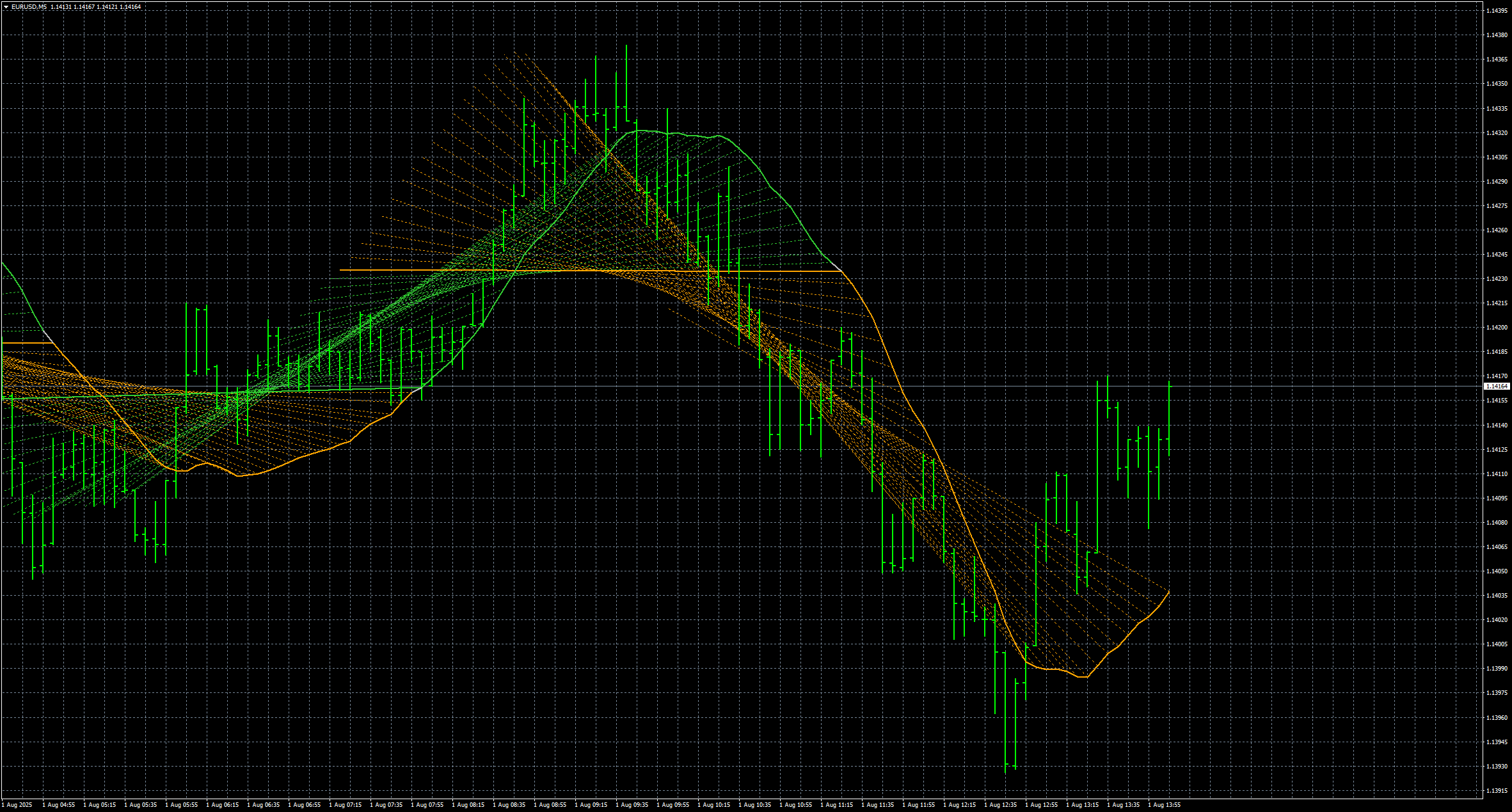The height and width of the screenshot is (812, 1512).
Task: Click the 1.14380 price axis label
Action: tap(1497, 35)
